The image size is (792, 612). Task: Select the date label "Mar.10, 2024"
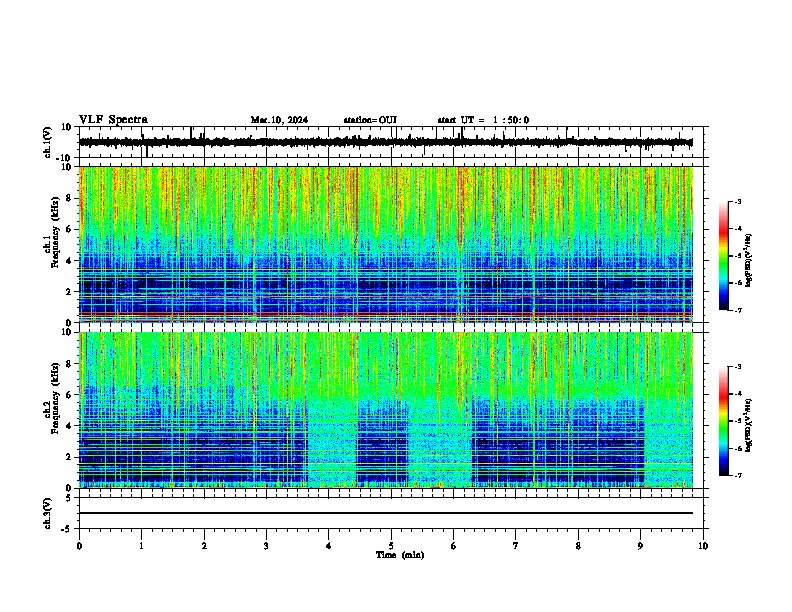(279, 120)
